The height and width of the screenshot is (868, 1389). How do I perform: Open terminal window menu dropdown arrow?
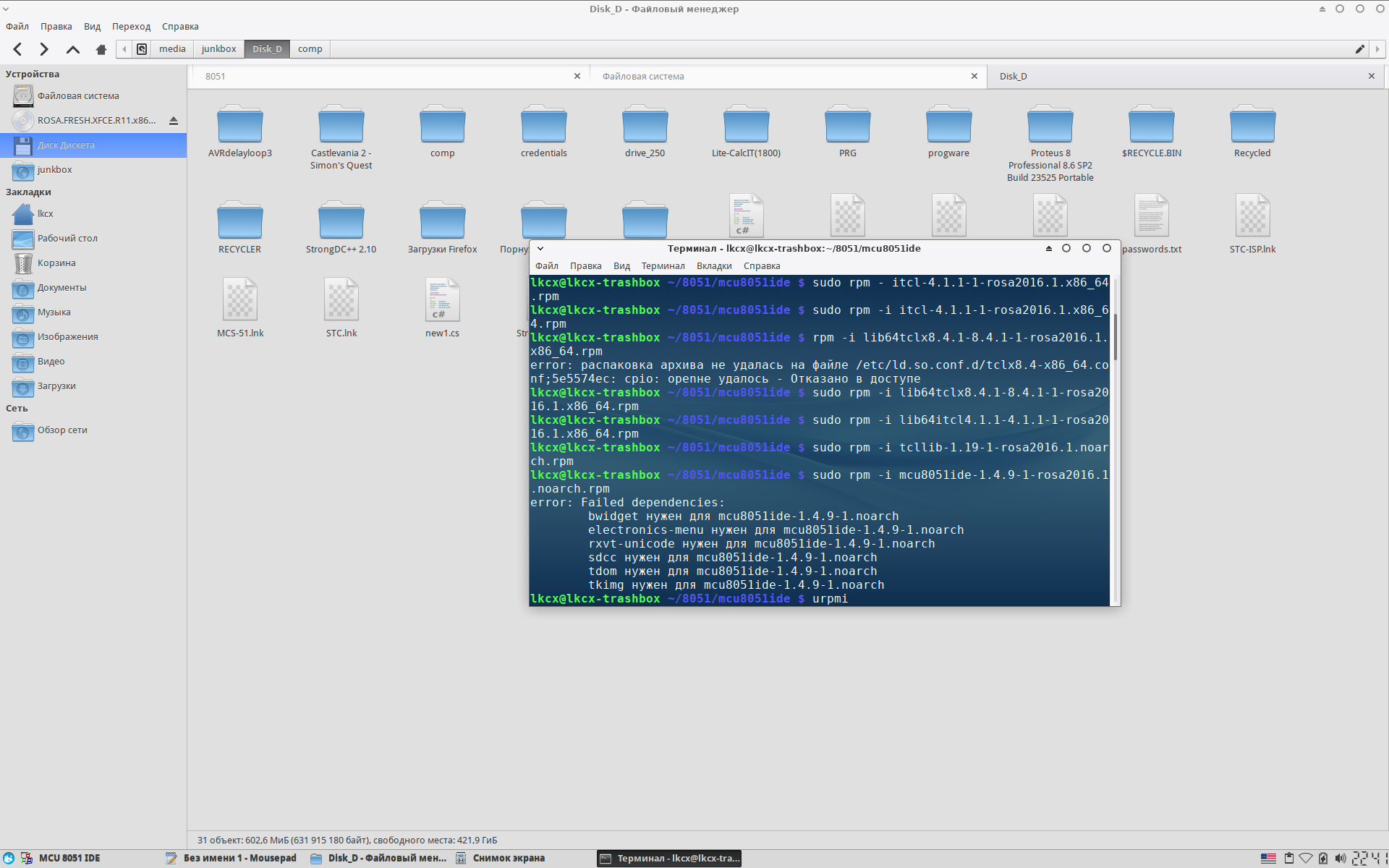coord(540,248)
